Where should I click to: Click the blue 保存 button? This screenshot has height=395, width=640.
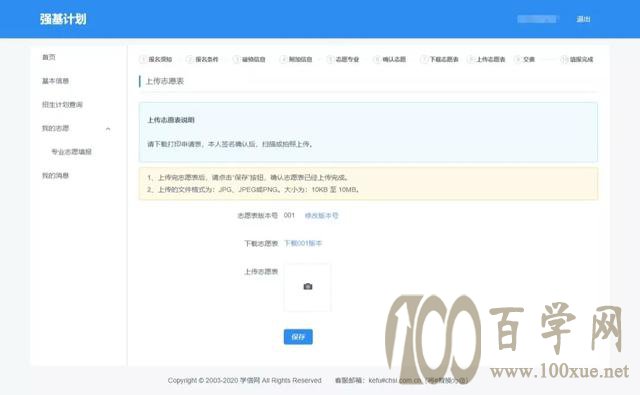pos(298,337)
